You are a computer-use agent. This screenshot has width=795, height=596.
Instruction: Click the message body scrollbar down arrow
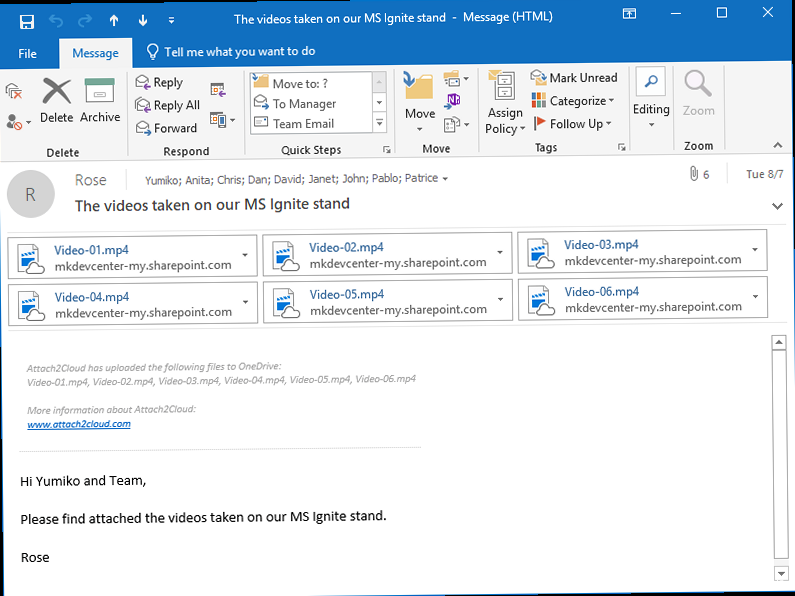(x=781, y=573)
